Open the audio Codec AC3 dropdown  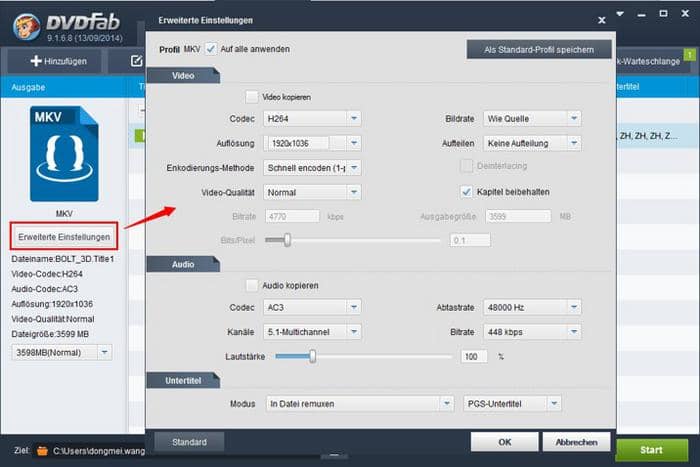312,308
